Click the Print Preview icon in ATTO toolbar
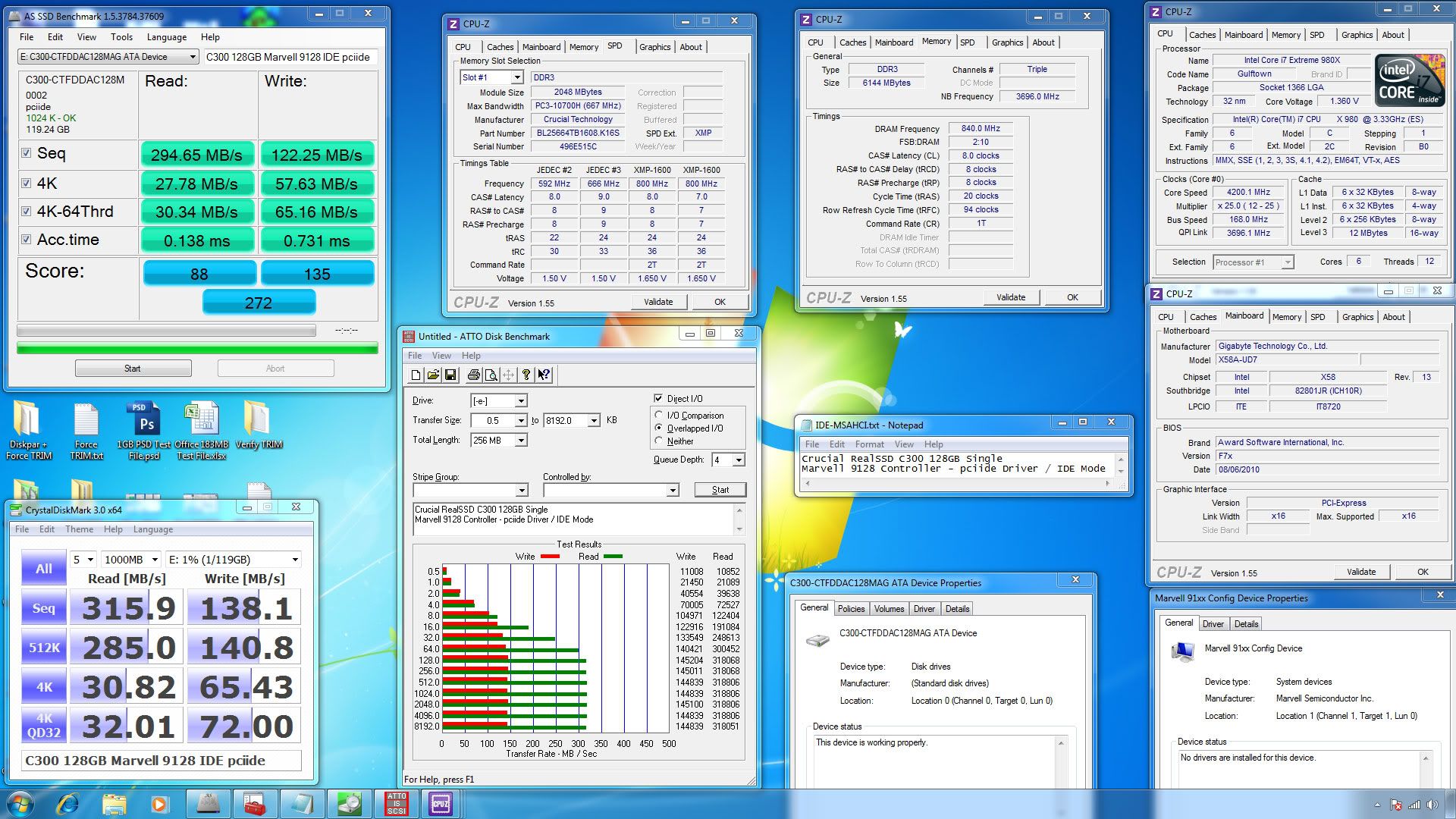Viewport: 1456px width, 819px height. [x=491, y=375]
